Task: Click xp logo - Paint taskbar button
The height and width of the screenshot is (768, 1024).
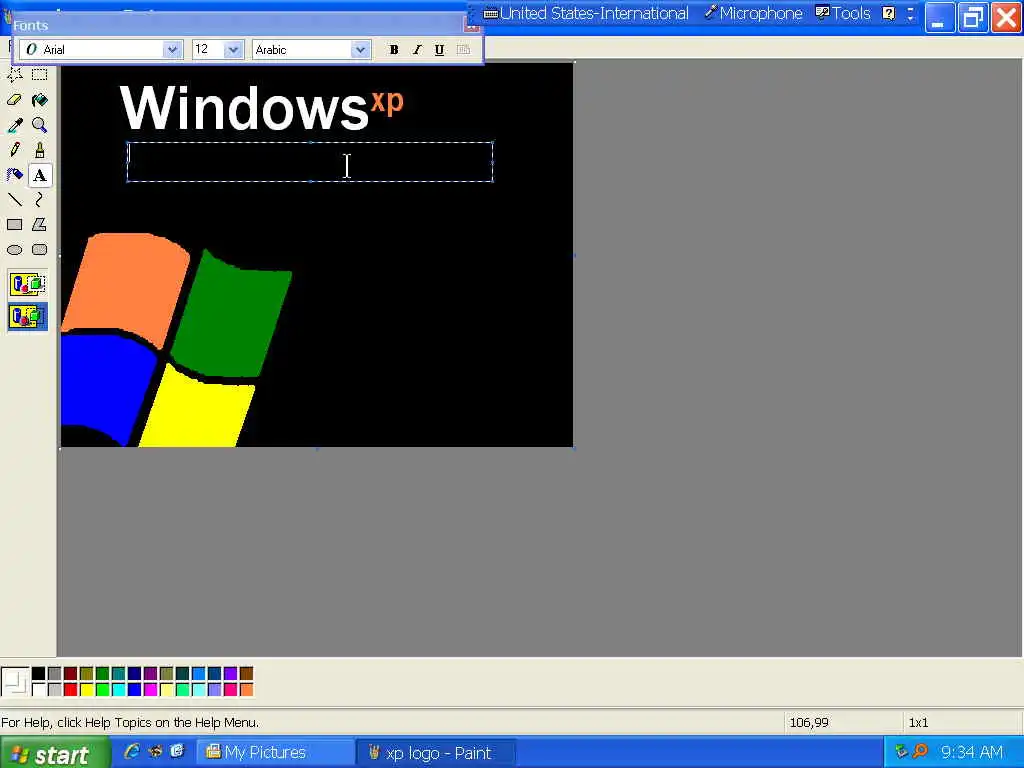Action: (x=436, y=753)
